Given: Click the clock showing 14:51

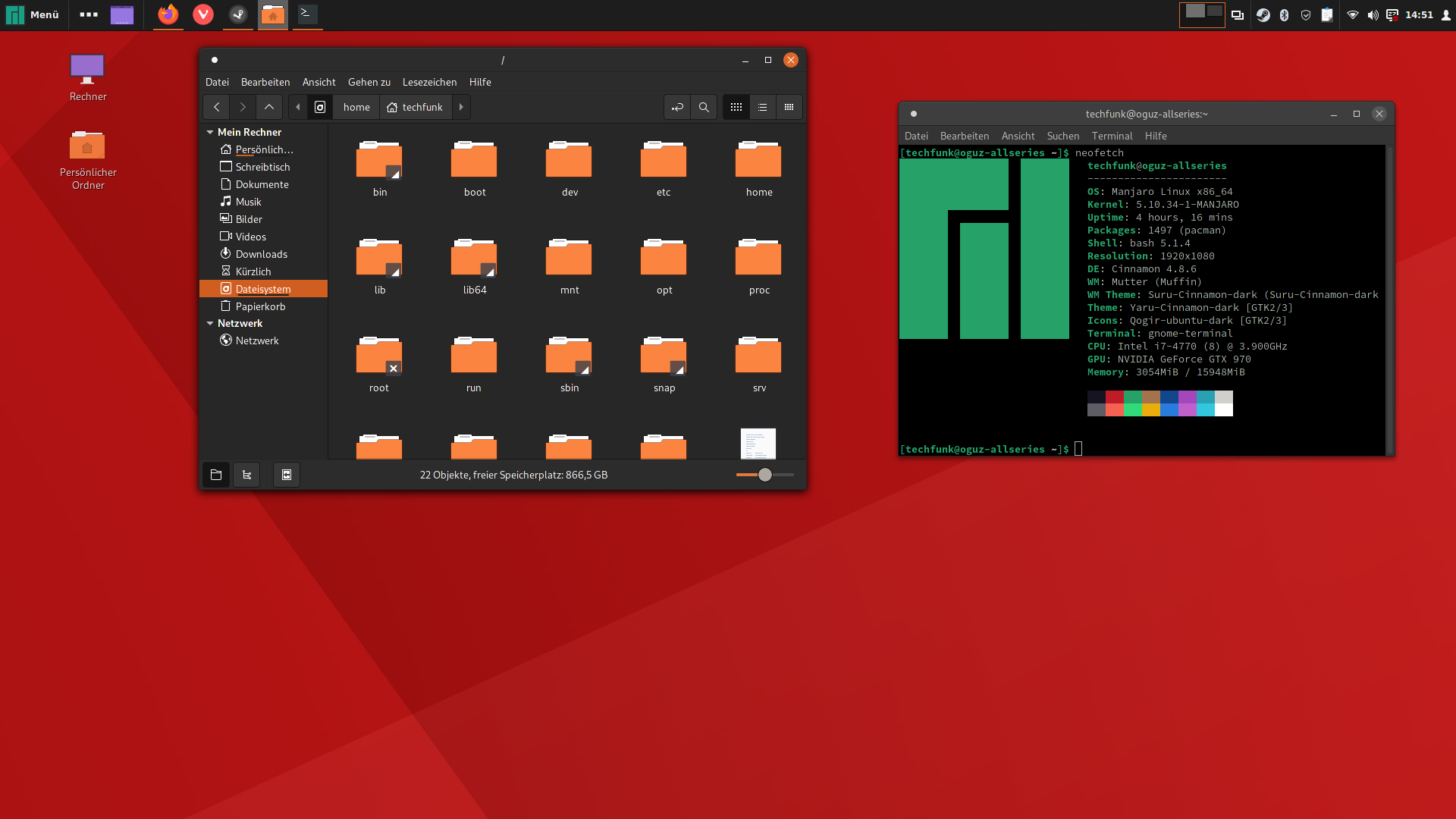Looking at the screenshot, I should [1419, 15].
